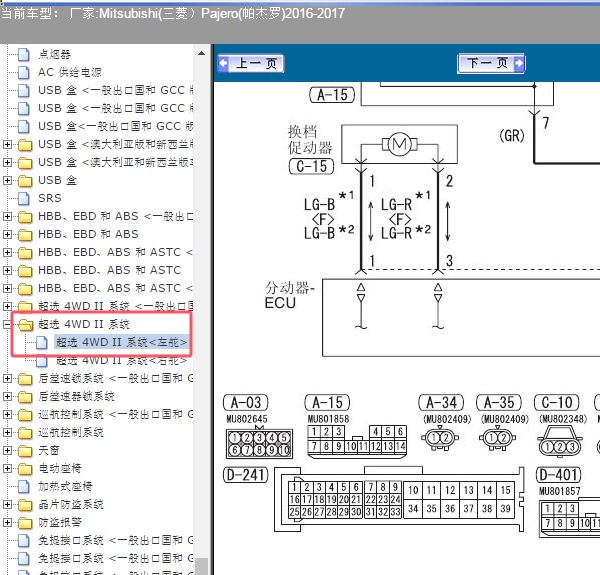
Task: Go to previous page with 上一页 button
Action: [x=251, y=63]
